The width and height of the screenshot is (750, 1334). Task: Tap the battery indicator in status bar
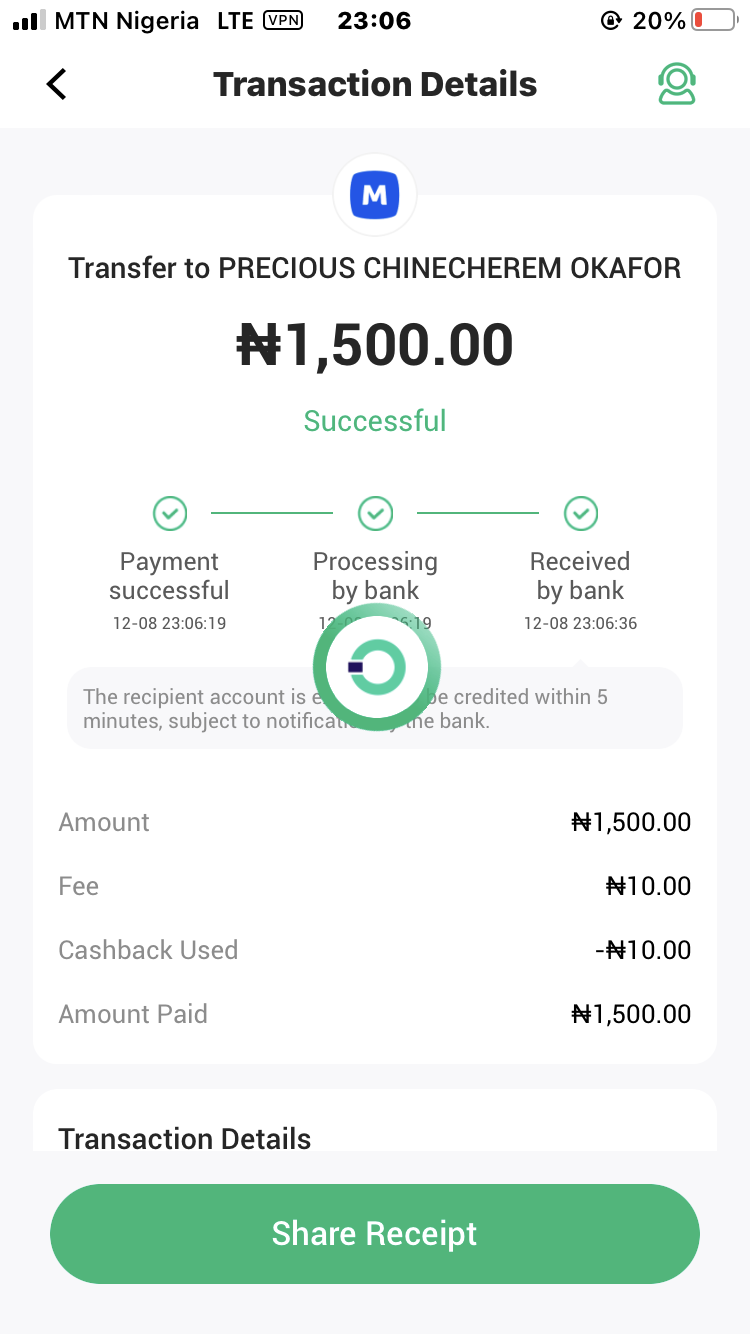pos(713,20)
